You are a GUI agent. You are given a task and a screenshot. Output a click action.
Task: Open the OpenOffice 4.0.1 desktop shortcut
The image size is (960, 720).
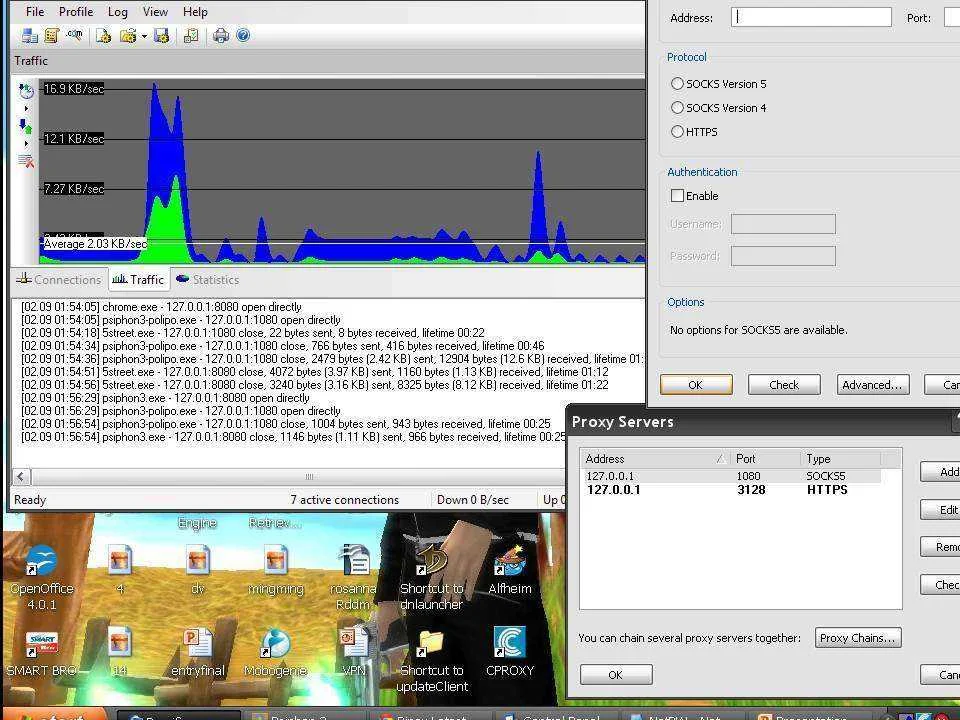click(x=41, y=560)
